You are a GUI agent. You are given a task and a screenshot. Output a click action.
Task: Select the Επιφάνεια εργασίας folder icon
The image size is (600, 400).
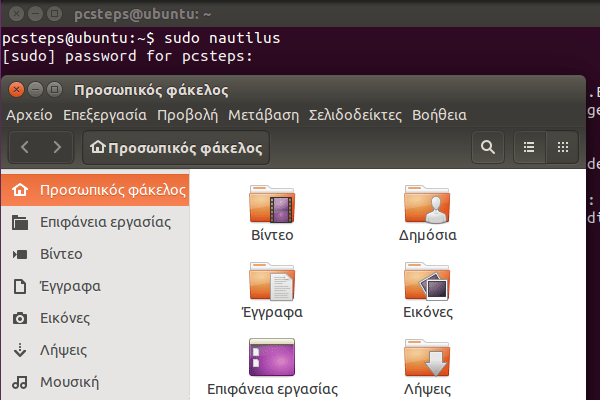coord(272,357)
